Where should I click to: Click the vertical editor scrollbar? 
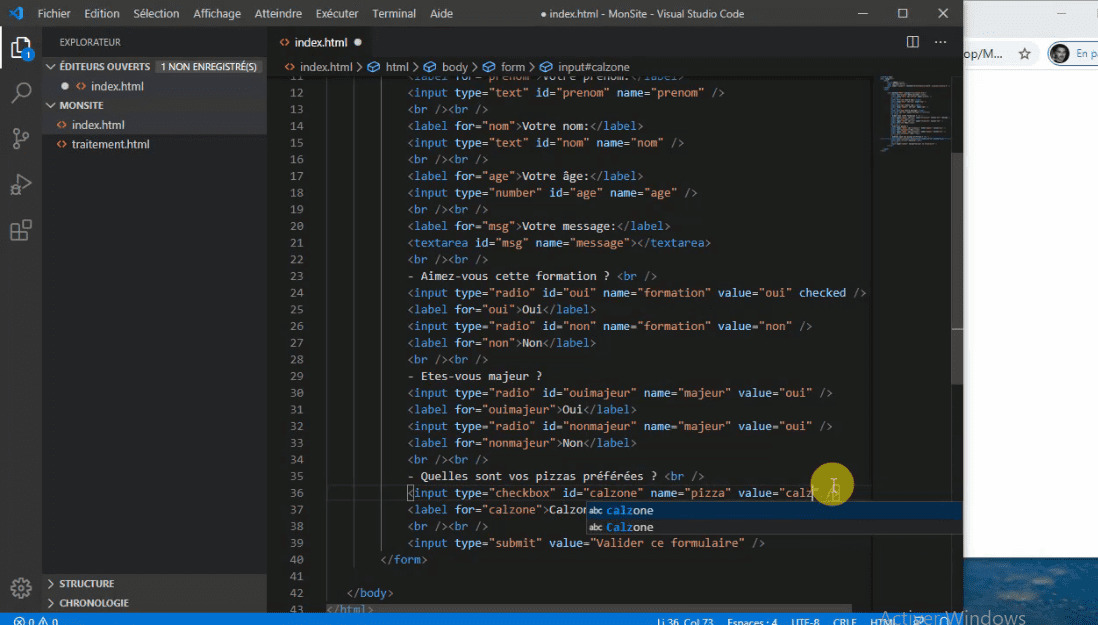click(x=957, y=268)
